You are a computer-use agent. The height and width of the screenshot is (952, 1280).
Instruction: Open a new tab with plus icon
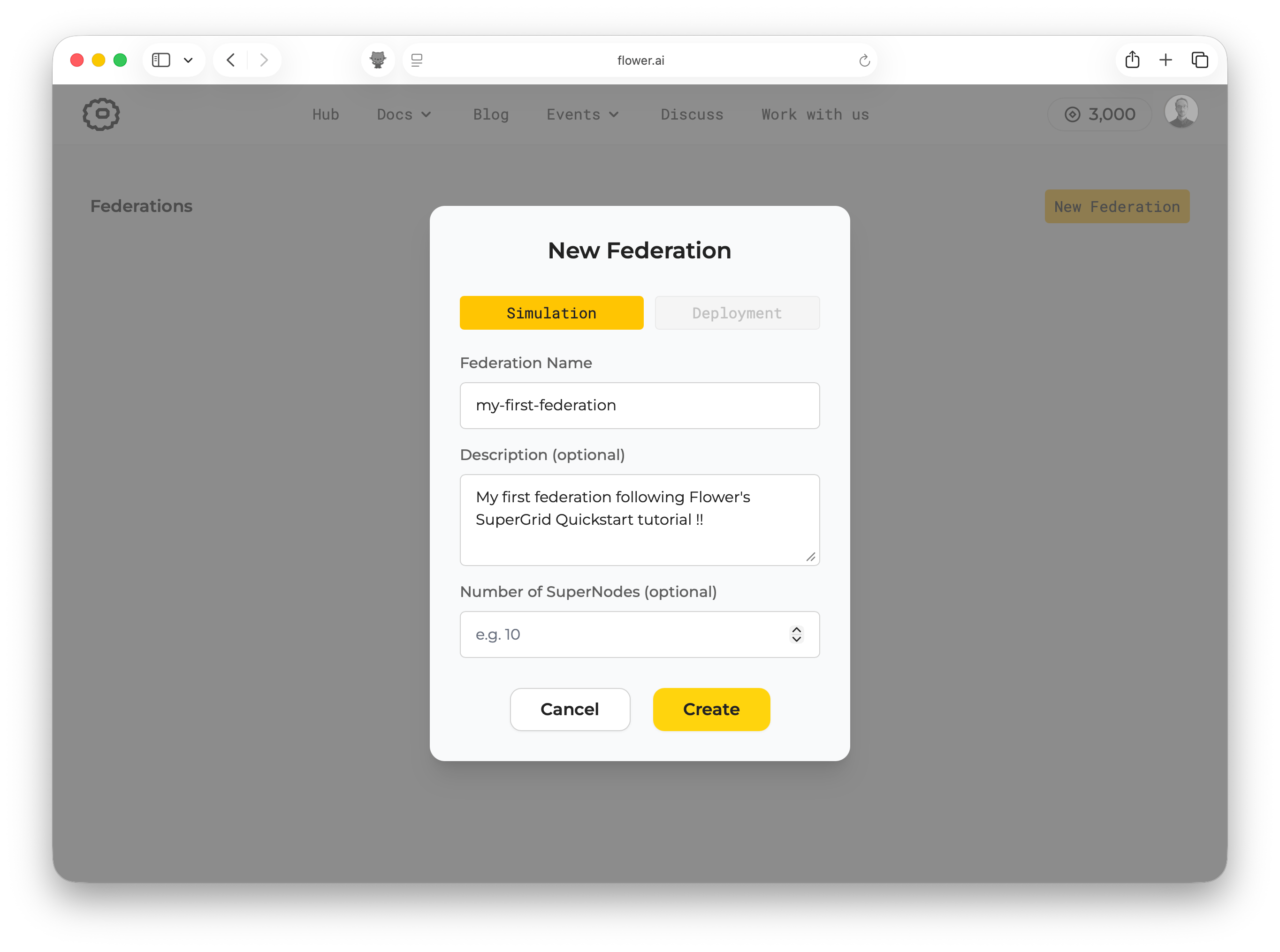(1165, 60)
